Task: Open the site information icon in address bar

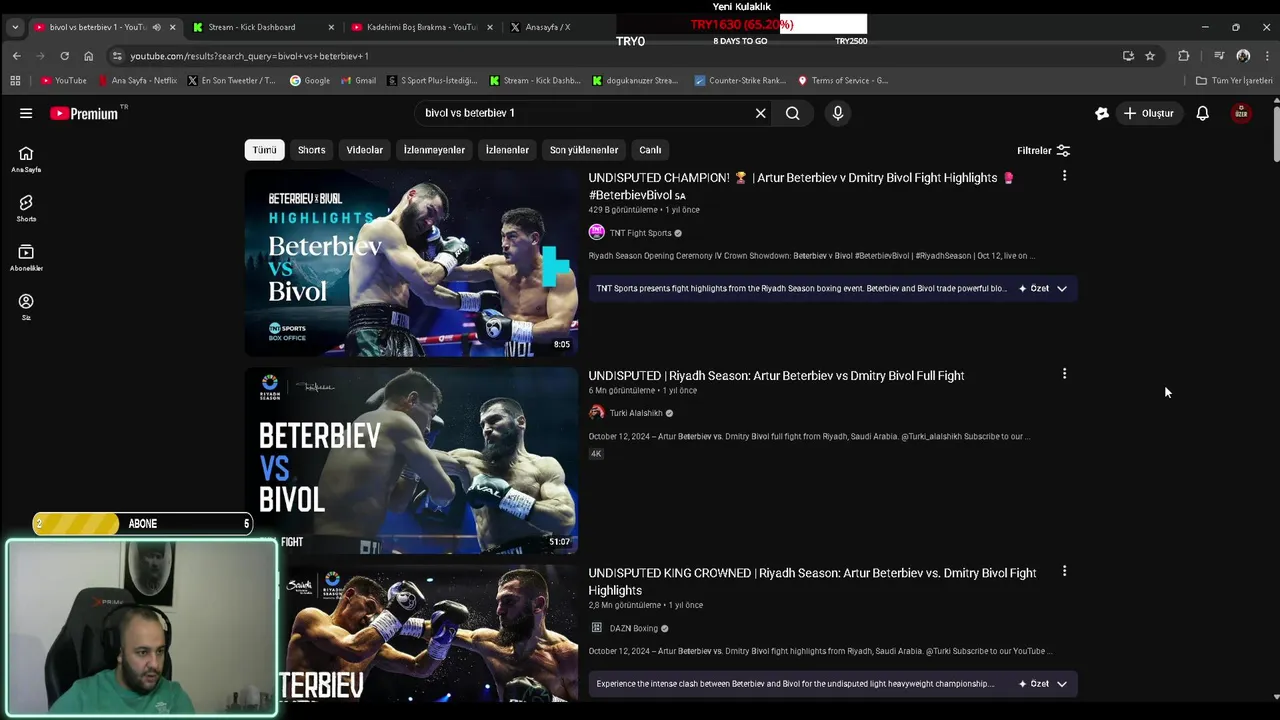Action: coord(117,56)
